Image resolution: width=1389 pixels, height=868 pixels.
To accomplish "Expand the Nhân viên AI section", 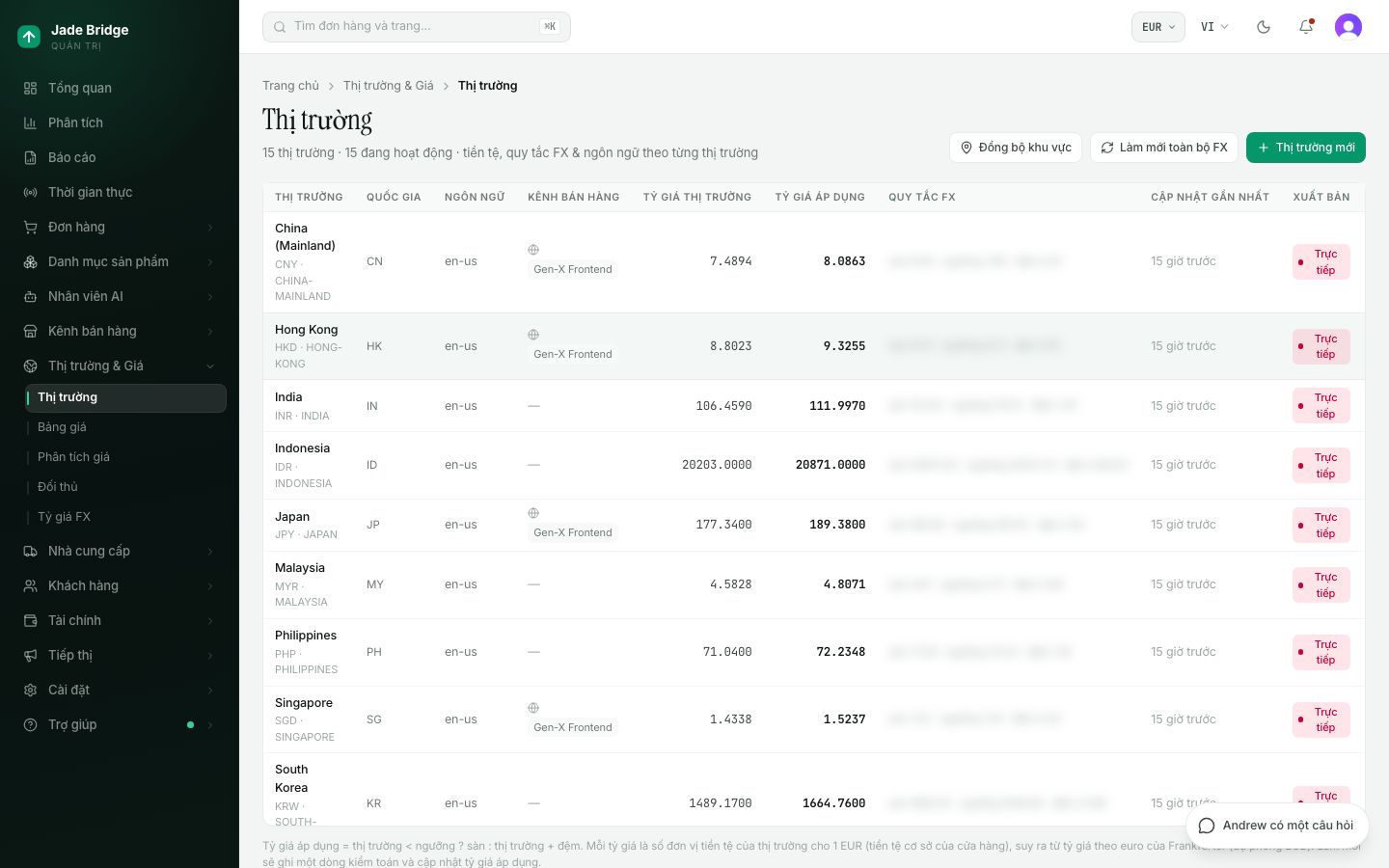I will coord(120,296).
